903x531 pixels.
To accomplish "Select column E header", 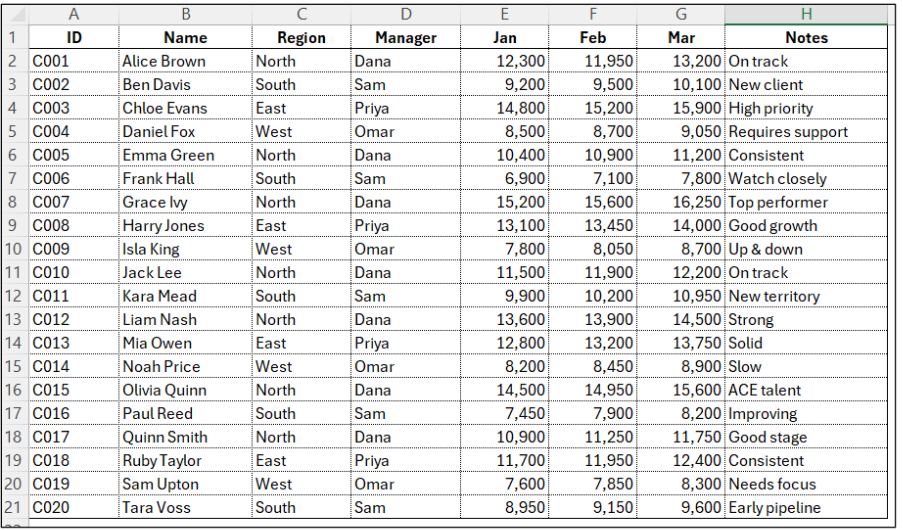I will (x=505, y=15).
